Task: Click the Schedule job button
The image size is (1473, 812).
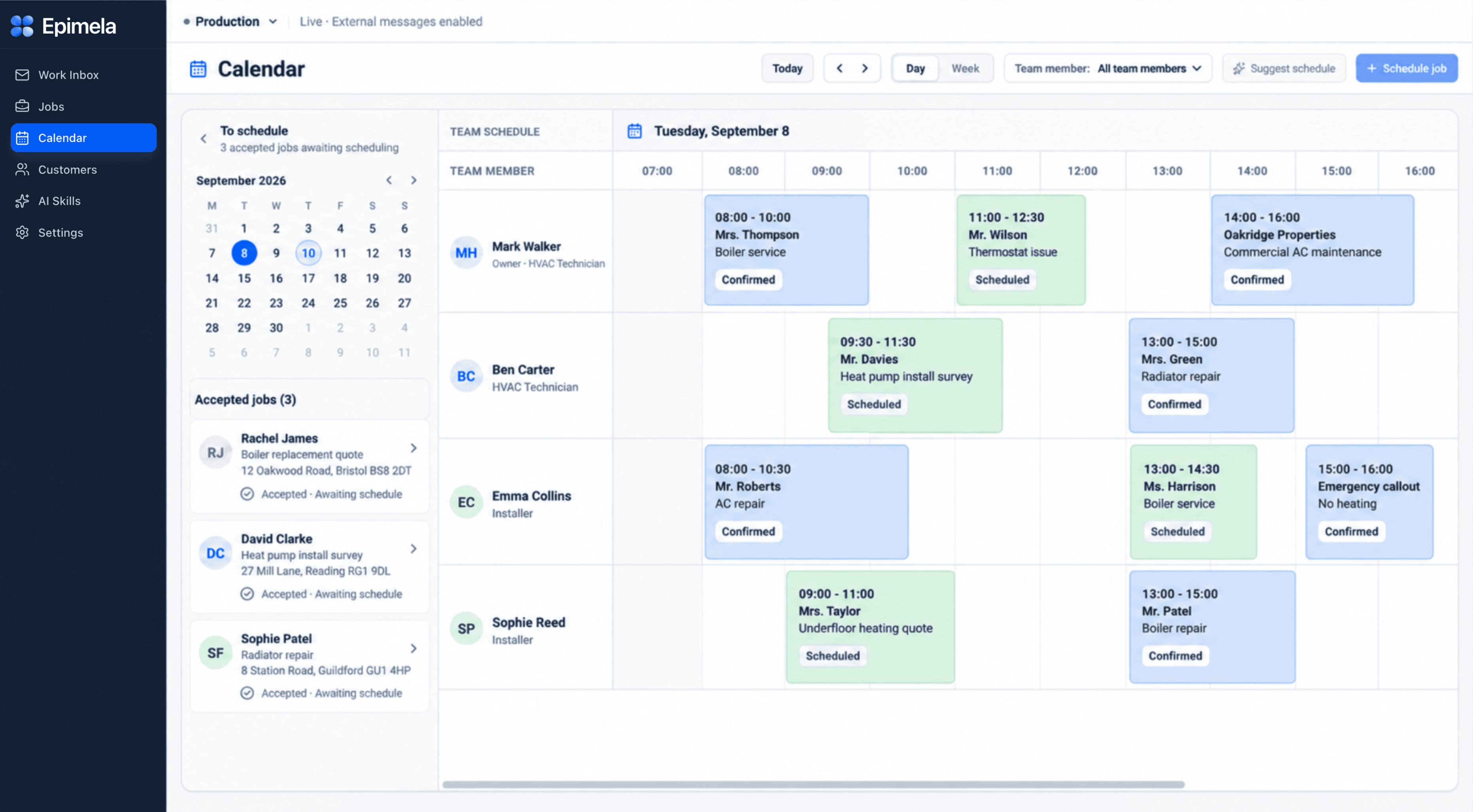Action: tap(1407, 68)
